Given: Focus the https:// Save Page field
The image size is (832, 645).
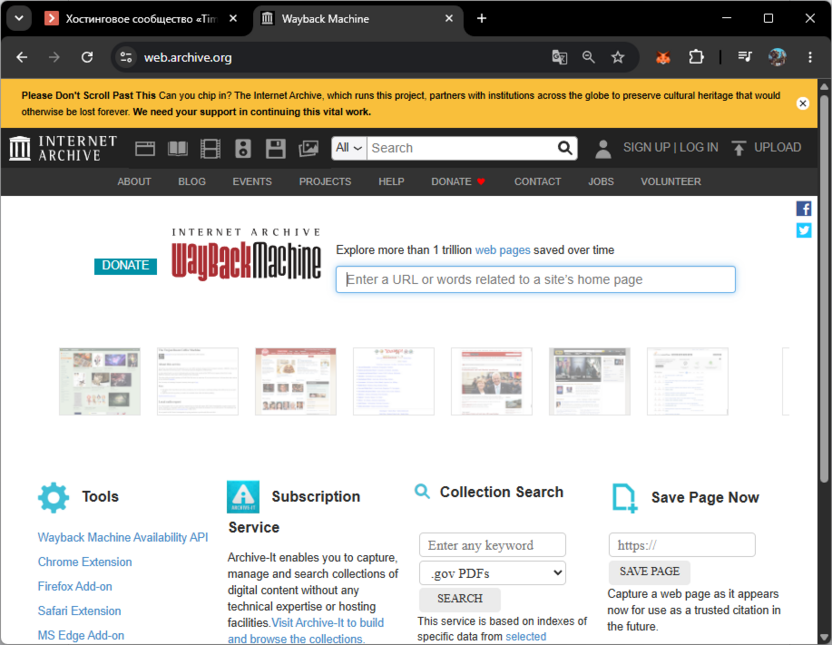Looking at the screenshot, I should [x=682, y=545].
